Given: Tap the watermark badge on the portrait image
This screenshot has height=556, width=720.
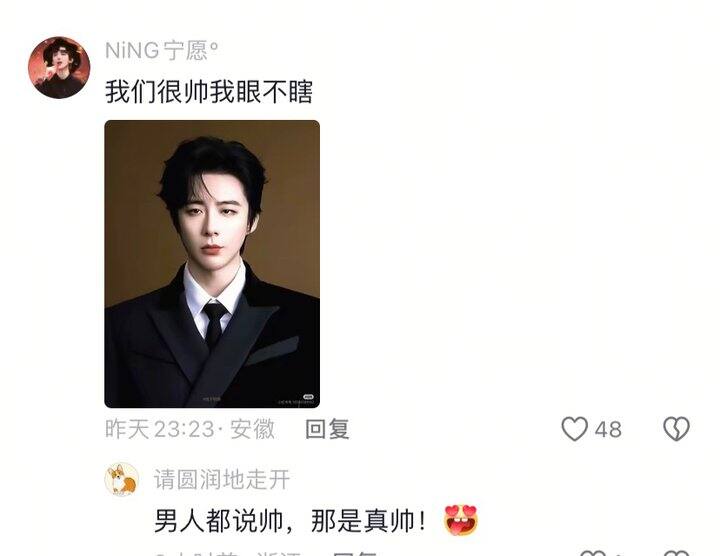Looking at the screenshot, I should click(309, 396).
